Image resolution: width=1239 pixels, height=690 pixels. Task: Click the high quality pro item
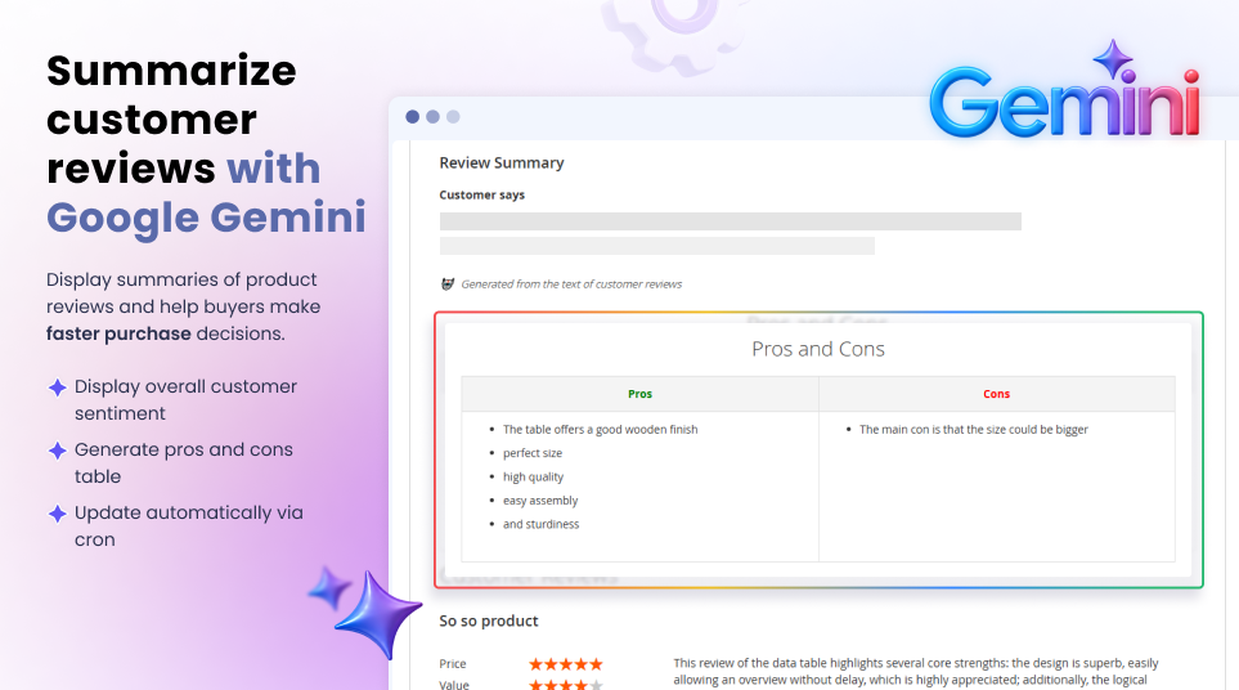533,477
